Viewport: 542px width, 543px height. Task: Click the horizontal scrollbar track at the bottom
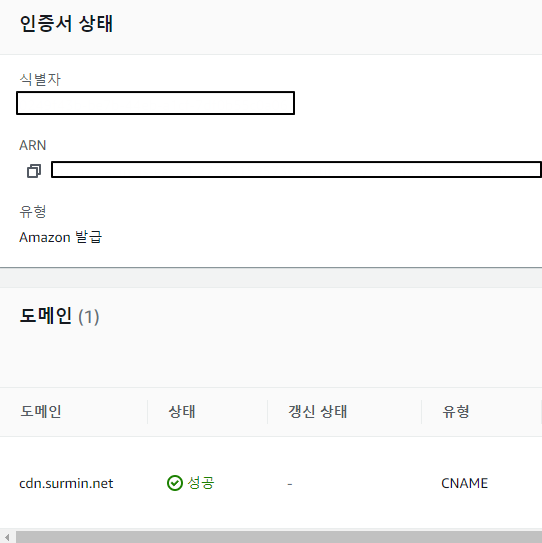tap(279, 537)
